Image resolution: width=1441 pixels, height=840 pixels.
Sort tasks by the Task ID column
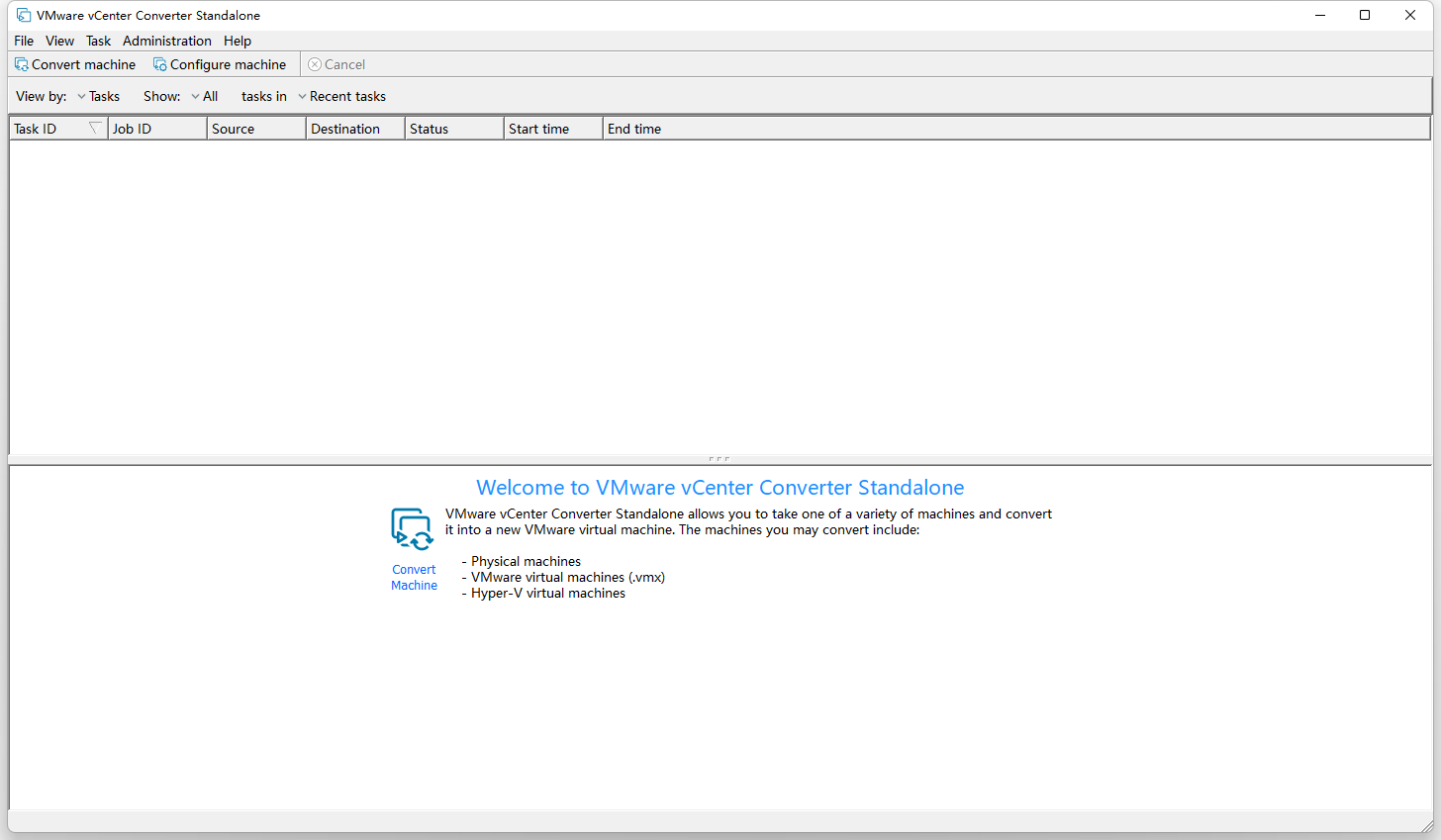point(45,128)
